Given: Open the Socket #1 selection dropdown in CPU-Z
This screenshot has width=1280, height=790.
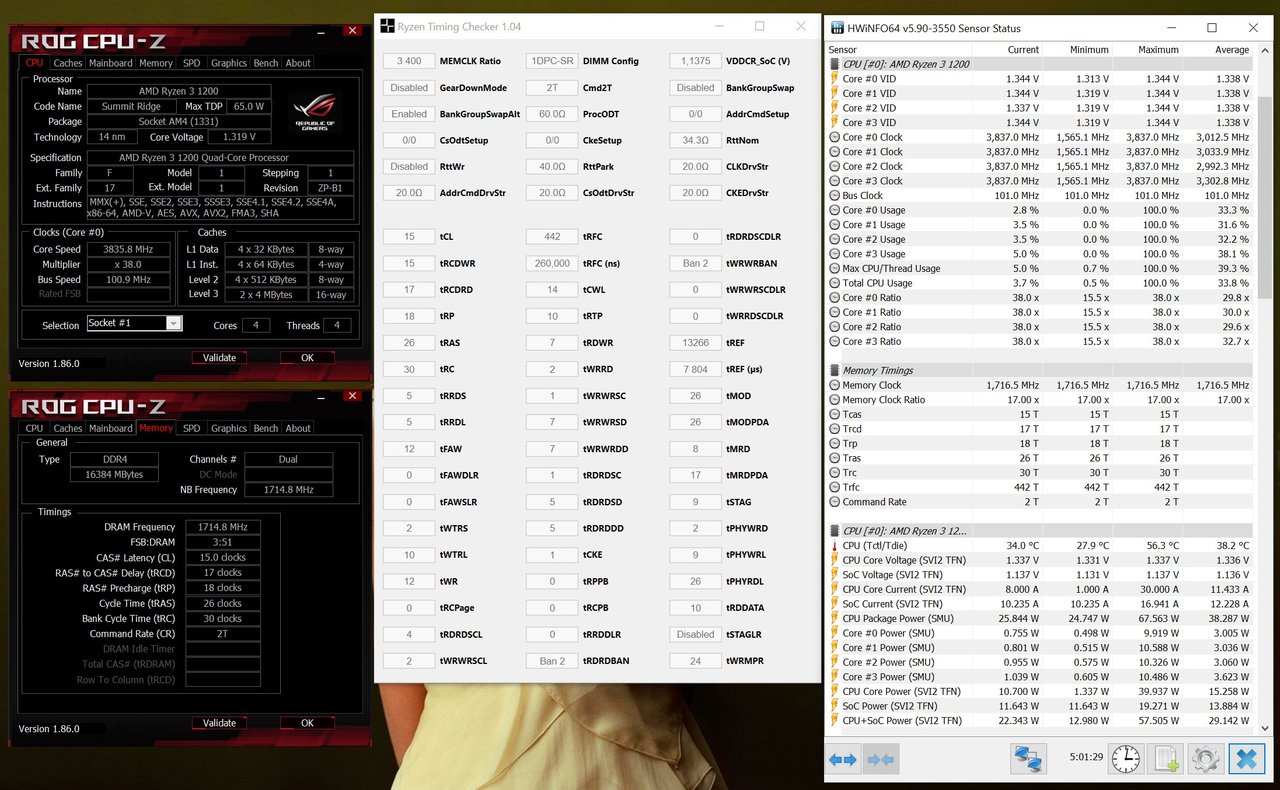Looking at the screenshot, I should tap(174, 323).
